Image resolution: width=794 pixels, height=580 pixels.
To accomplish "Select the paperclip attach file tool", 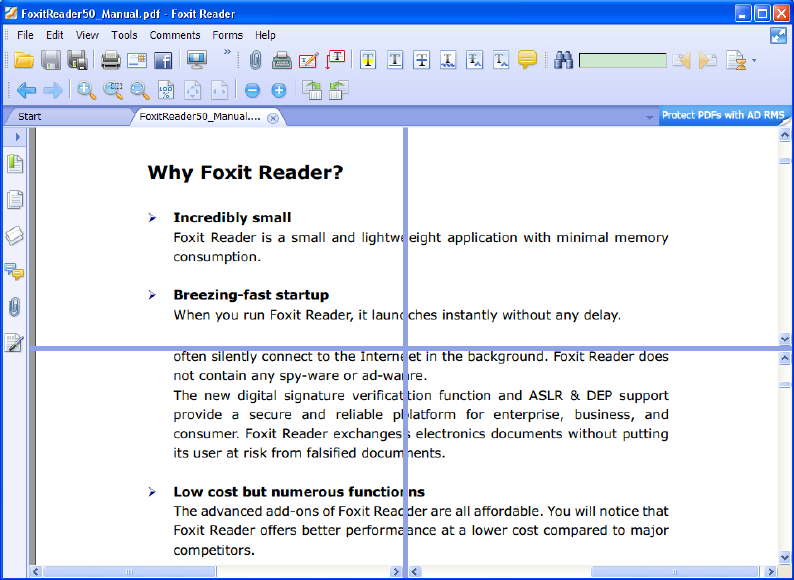I will tap(256, 60).
